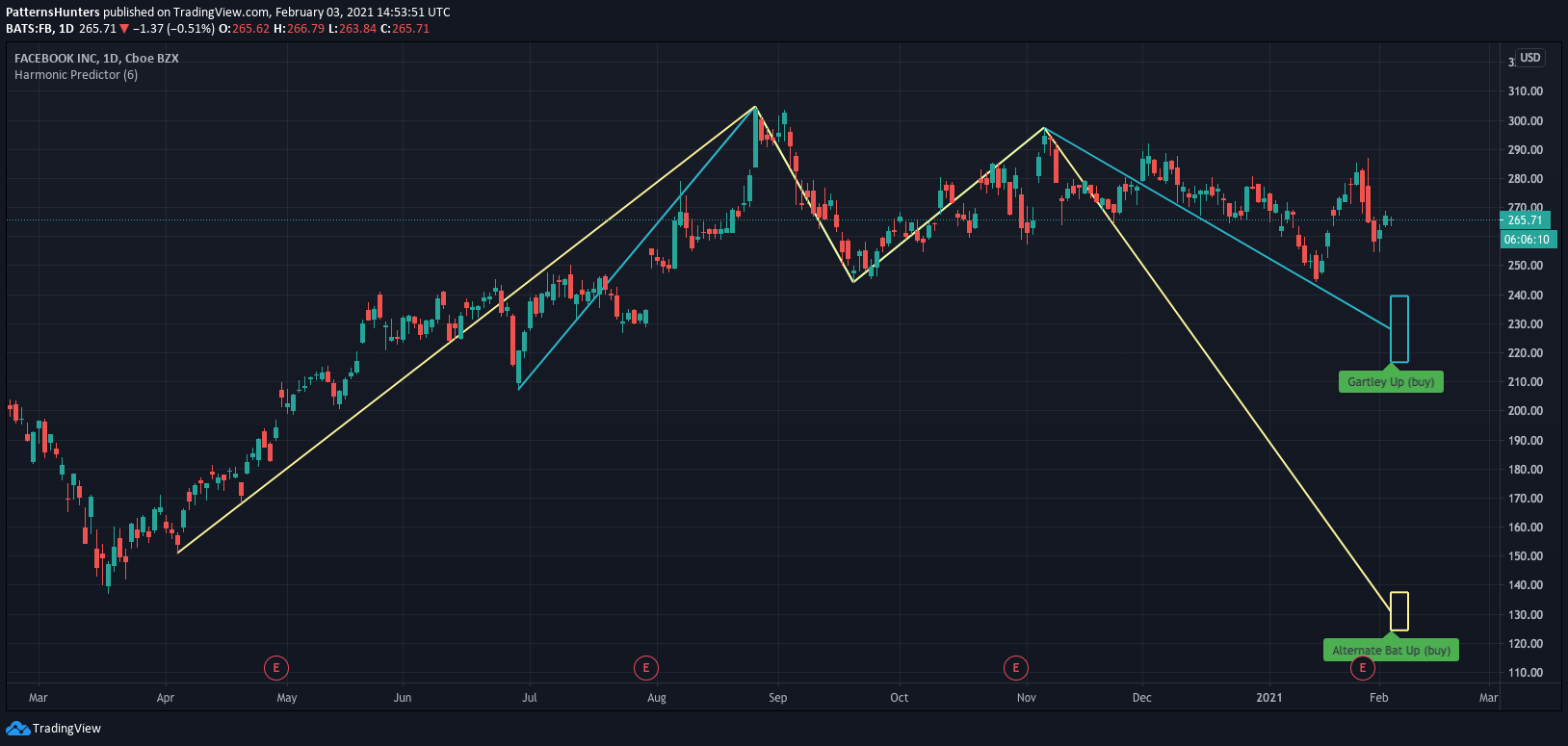Click the 2021 label on the time axis
The width and height of the screenshot is (1568, 746).
[1269, 698]
